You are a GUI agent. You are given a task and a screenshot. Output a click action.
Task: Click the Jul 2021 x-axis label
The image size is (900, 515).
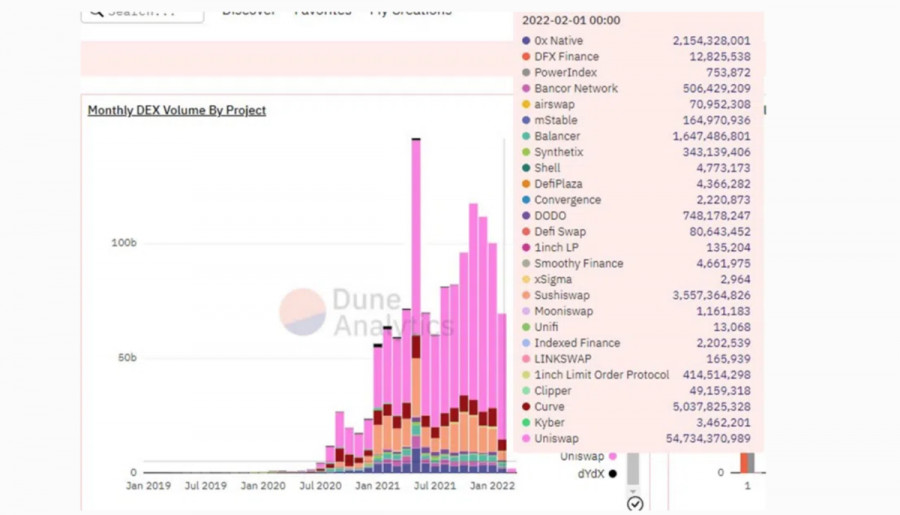[x=435, y=486]
